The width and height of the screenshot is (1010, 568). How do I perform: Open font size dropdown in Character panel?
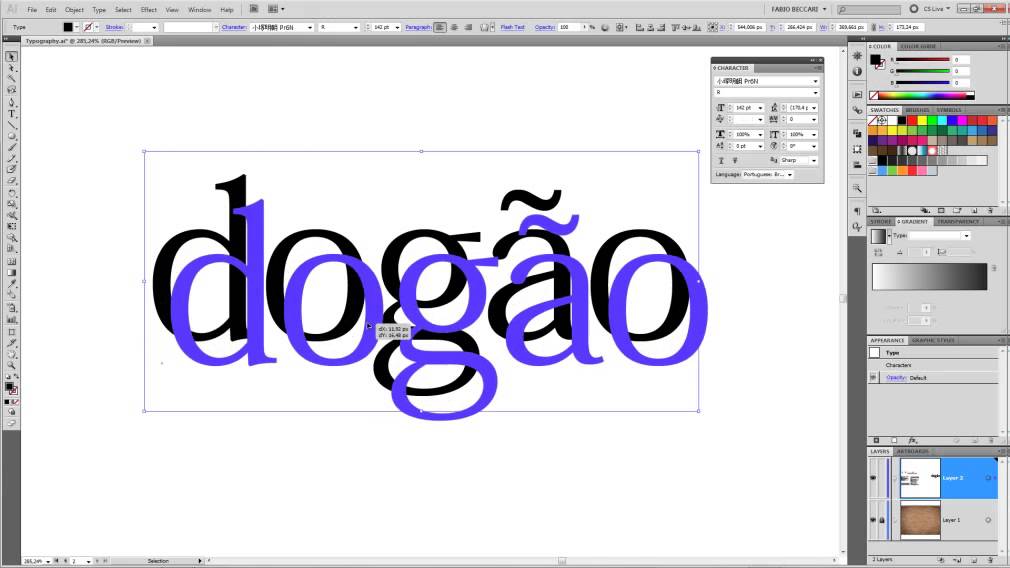[x=760, y=108]
